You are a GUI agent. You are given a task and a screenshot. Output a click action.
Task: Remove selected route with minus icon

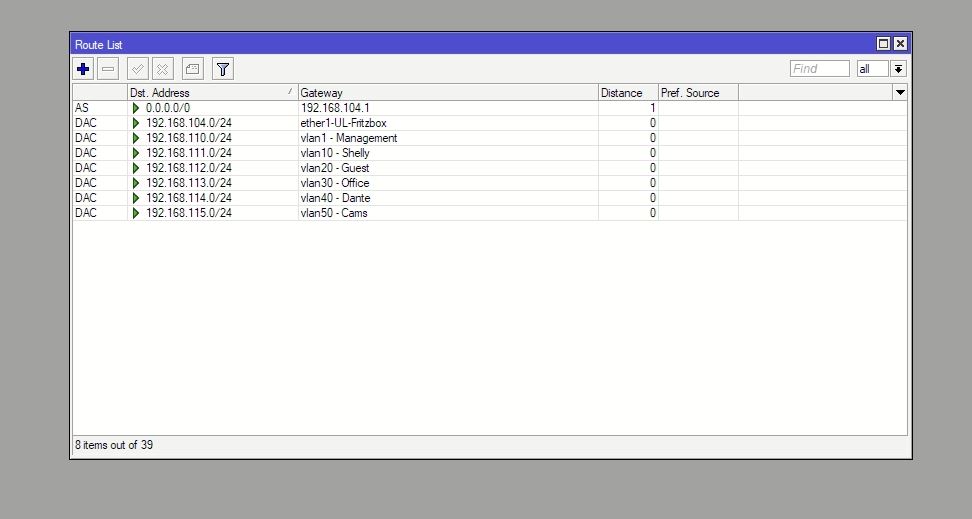108,69
